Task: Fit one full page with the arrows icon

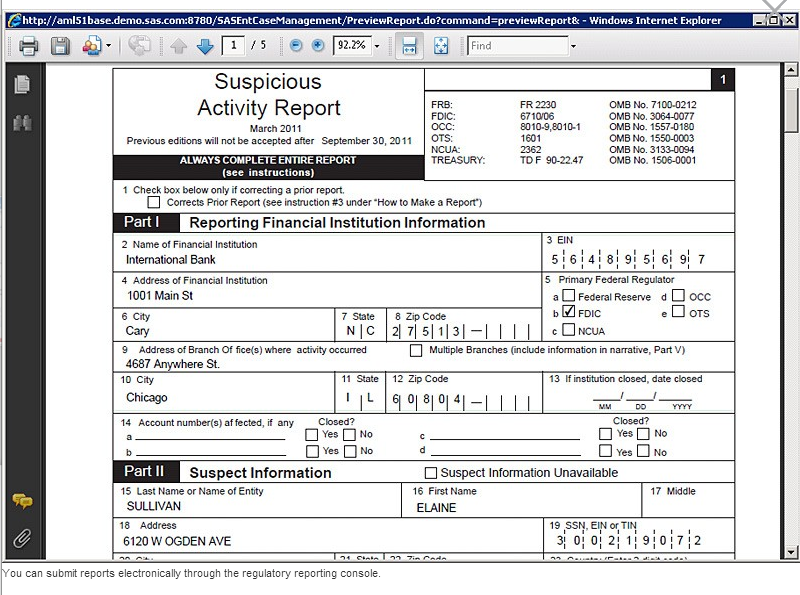Action: tap(441, 46)
